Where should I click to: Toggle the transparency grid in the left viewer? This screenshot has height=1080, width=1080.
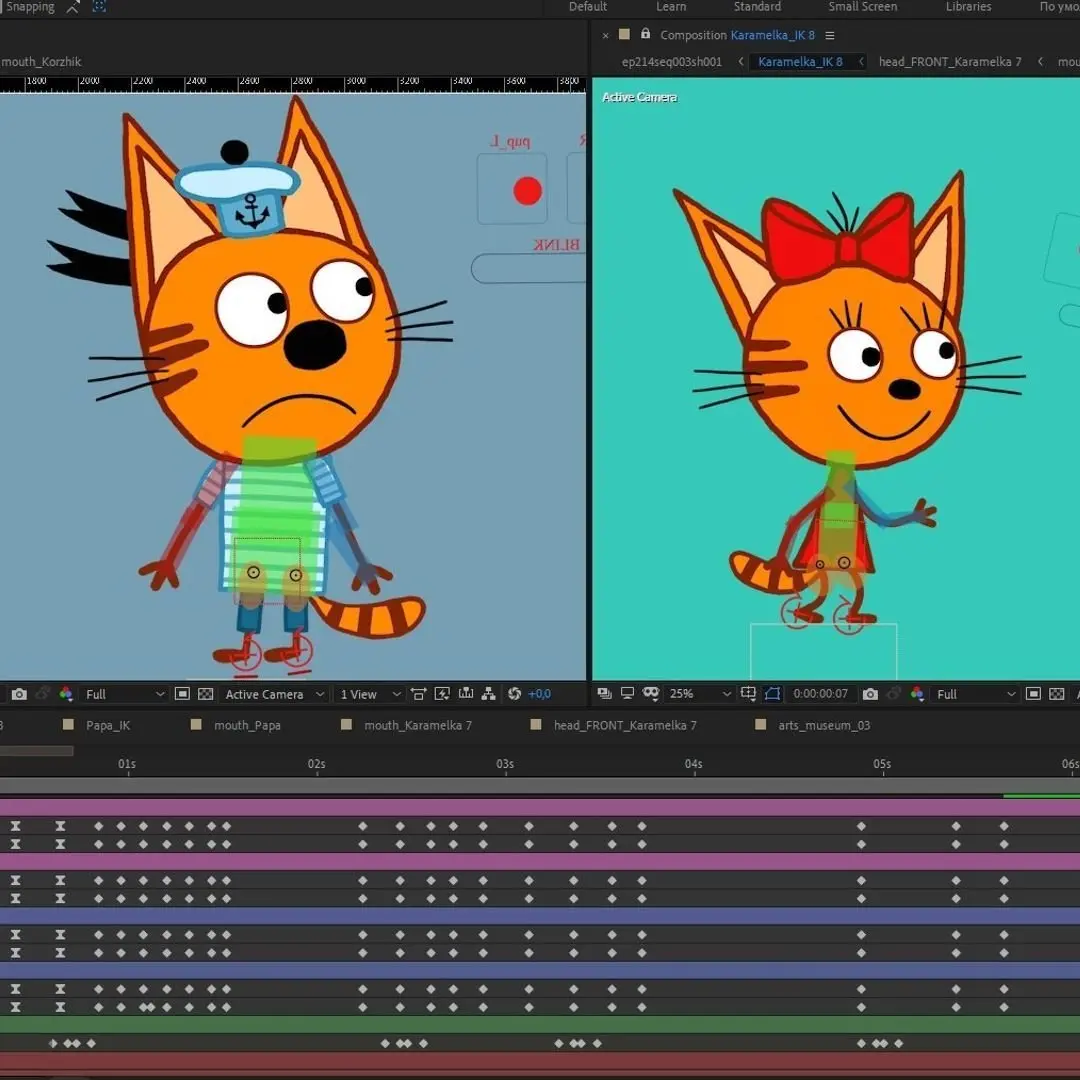(x=206, y=694)
